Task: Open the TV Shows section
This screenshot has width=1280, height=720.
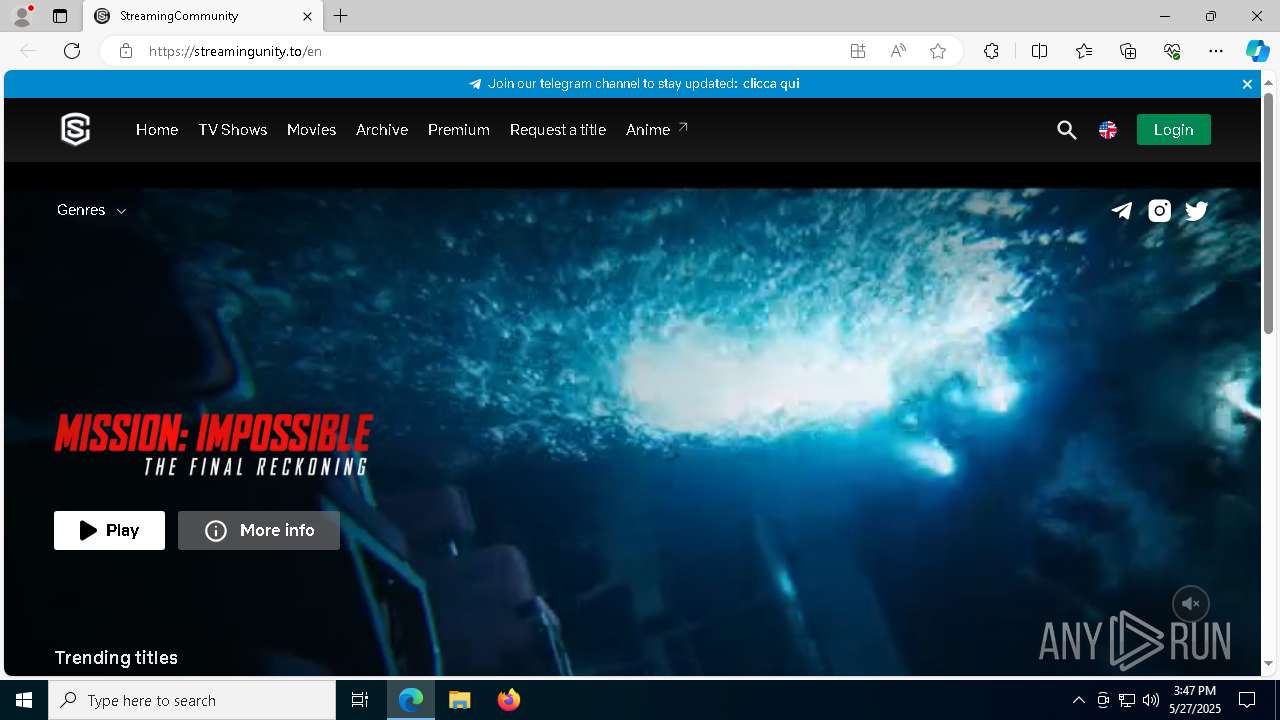Action: pyautogui.click(x=233, y=130)
